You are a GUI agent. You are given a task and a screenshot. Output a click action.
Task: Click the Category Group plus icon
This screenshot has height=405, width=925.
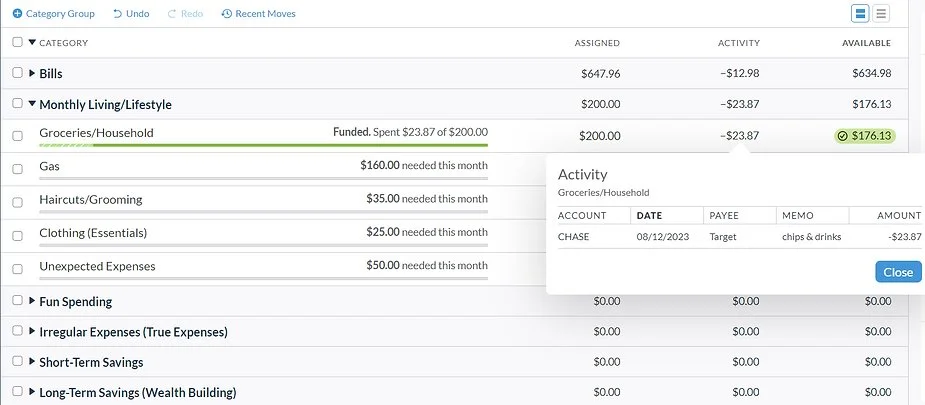17,14
